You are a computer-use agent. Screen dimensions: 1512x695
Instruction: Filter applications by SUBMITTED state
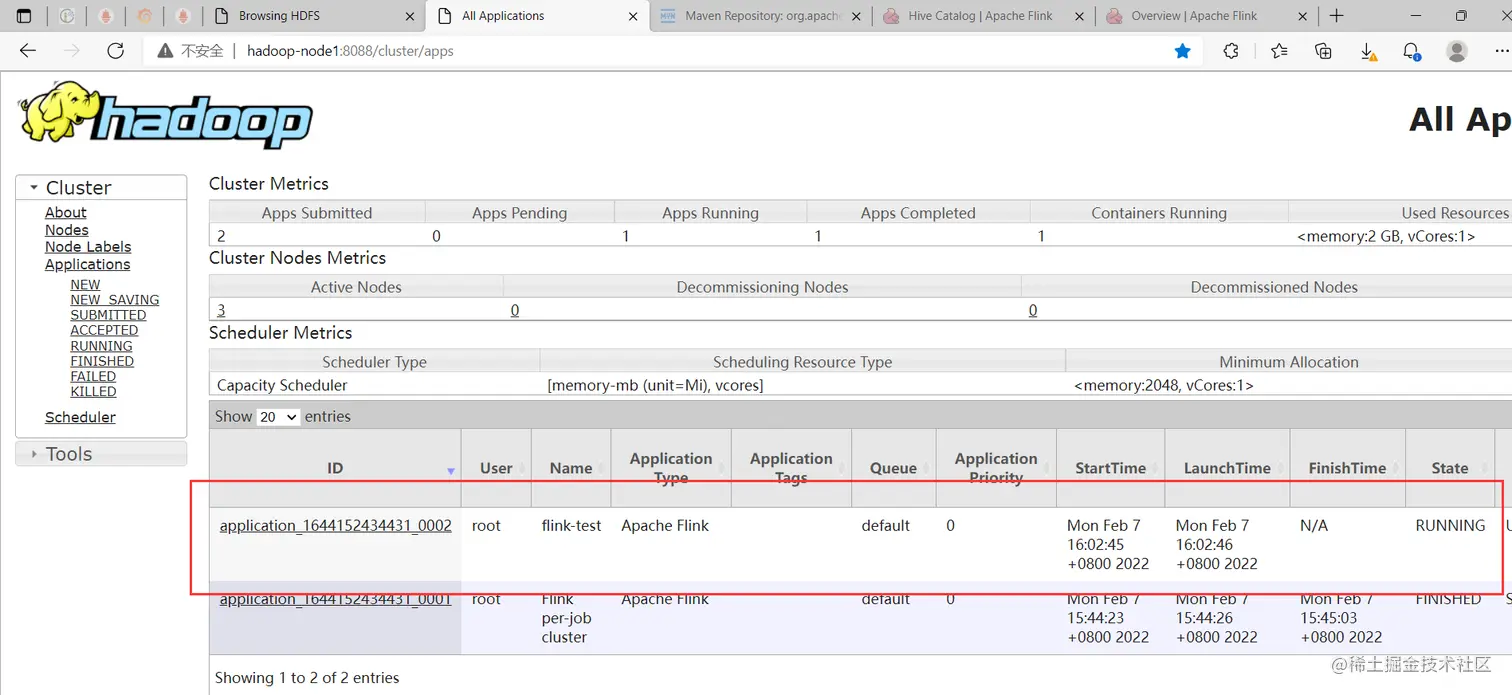[108, 315]
